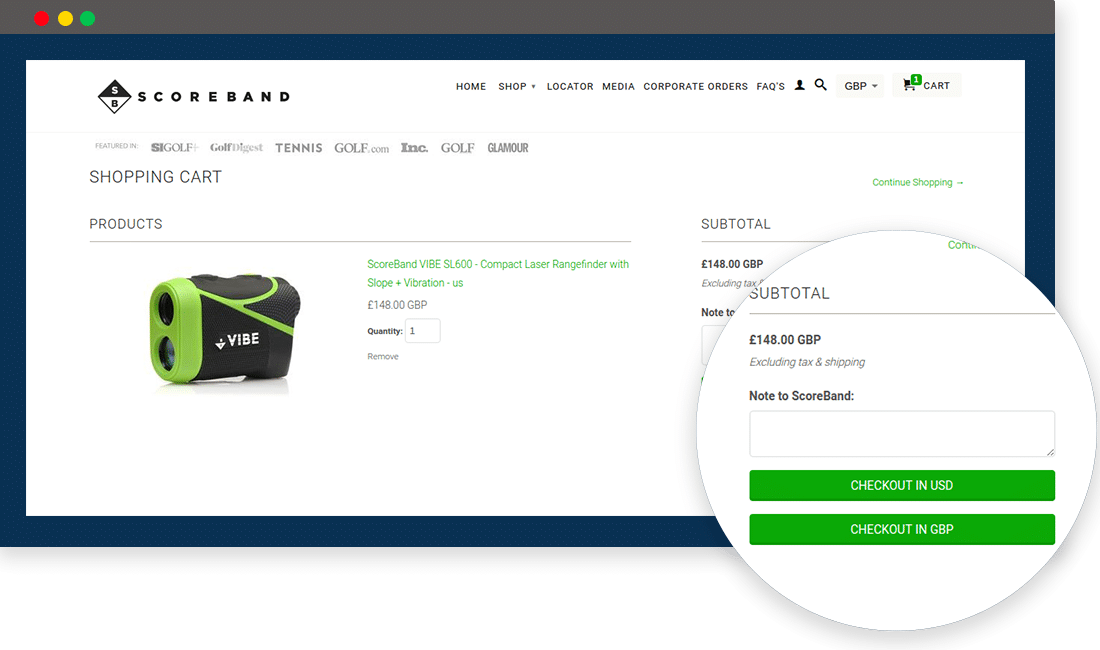Open the ScoreBand VIBE SL600 product link
The width and height of the screenshot is (1100, 650).
pos(497,273)
